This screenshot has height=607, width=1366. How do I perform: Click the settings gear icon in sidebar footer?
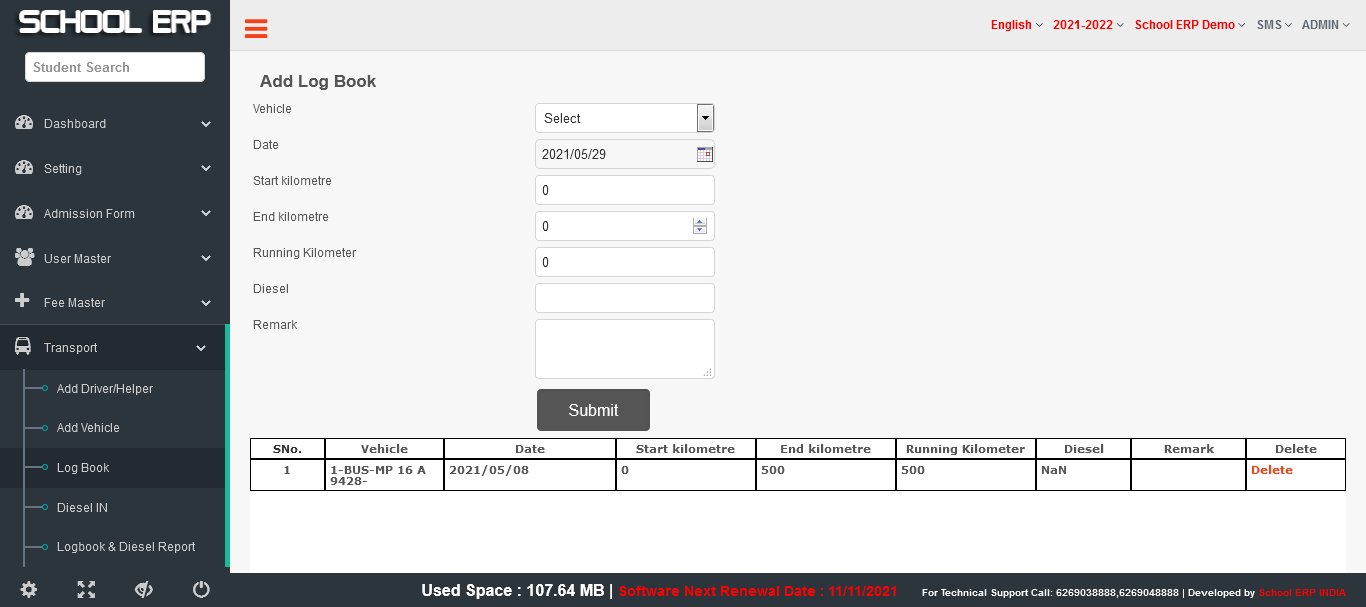coord(29,590)
